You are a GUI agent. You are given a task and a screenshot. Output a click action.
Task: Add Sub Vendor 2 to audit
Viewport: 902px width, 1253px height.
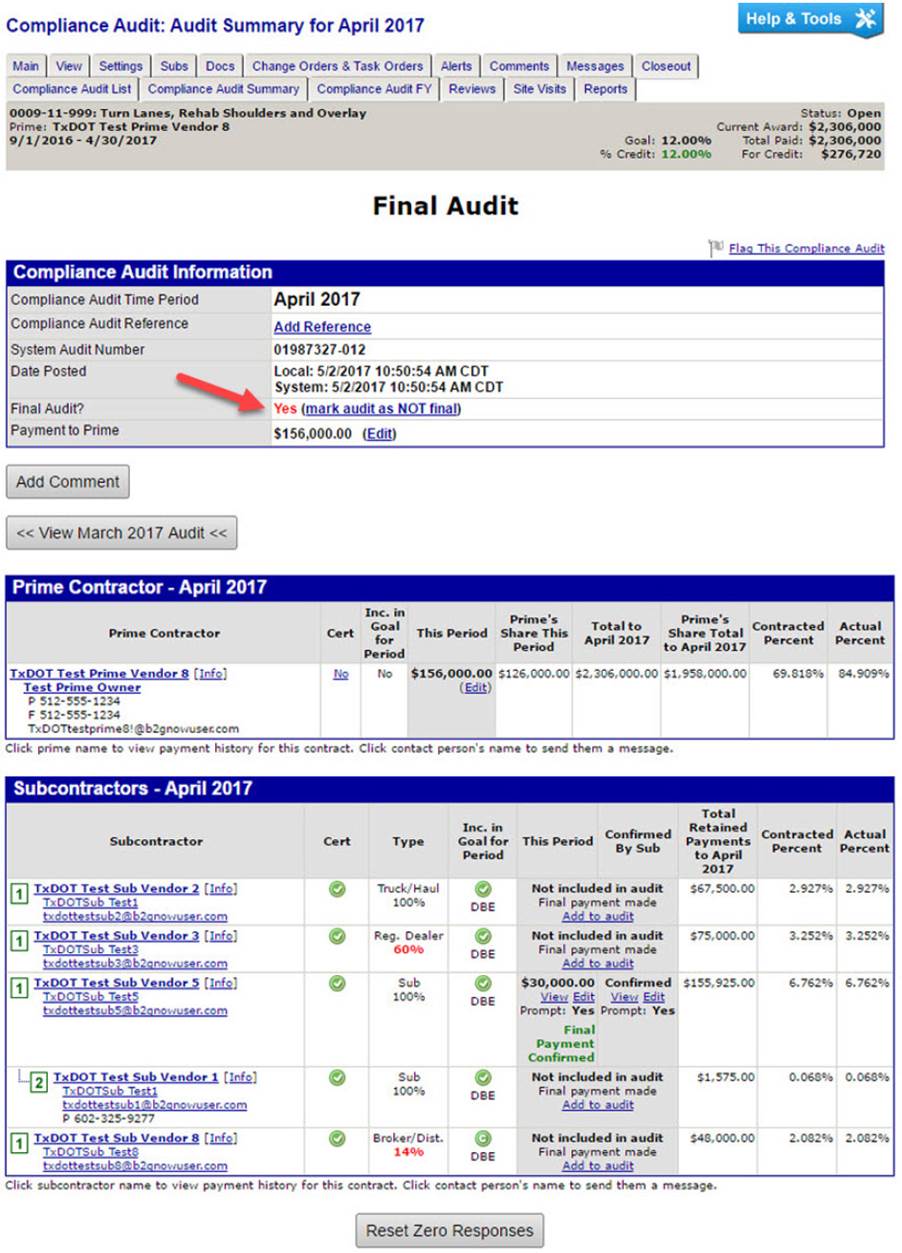pyautogui.click(x=597, y=916)
